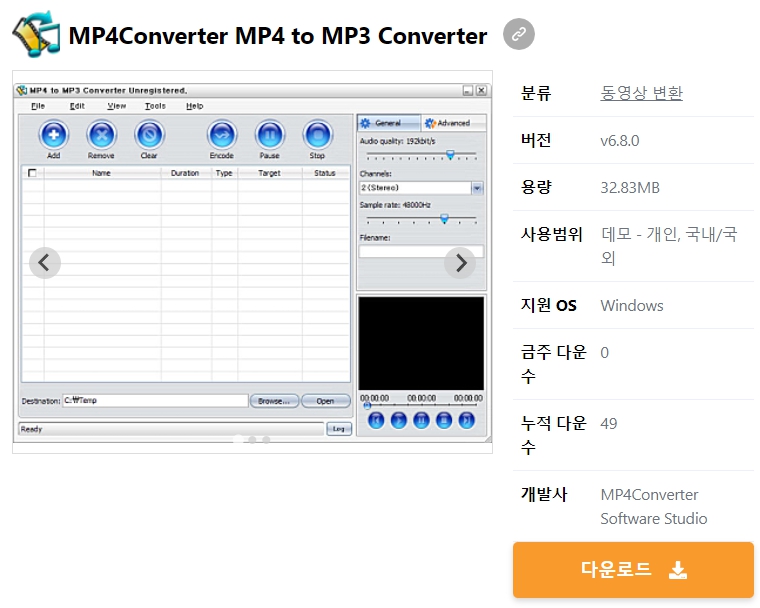Minimize the MP4 to MP3 Converter window
760x608 pixels.
[x=467, y=90]
